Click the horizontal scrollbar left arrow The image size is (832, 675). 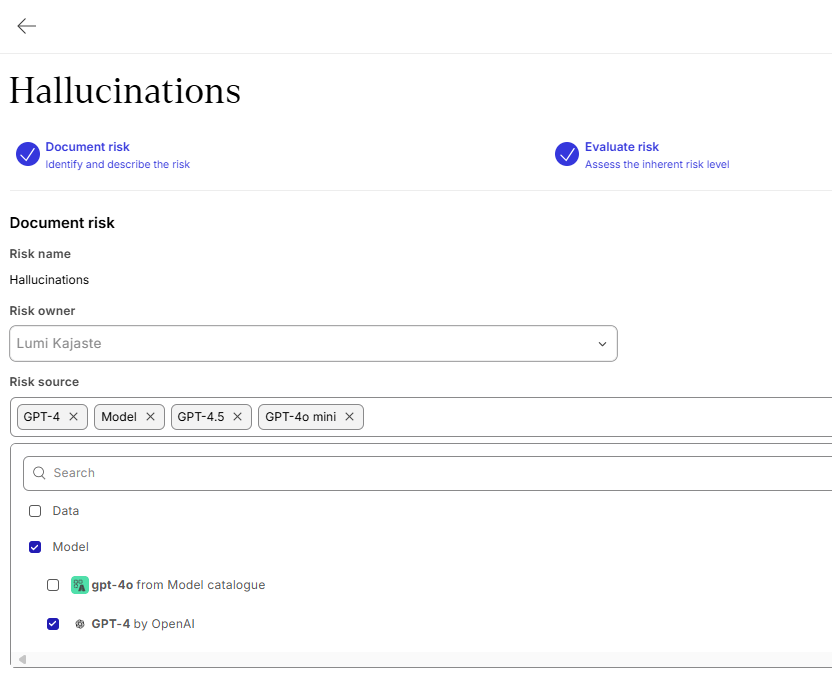coord(22,659)
